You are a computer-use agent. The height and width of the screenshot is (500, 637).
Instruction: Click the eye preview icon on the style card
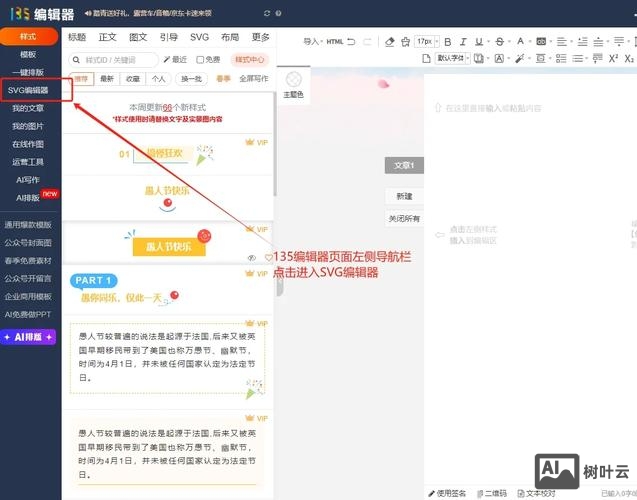coord(251,258)
